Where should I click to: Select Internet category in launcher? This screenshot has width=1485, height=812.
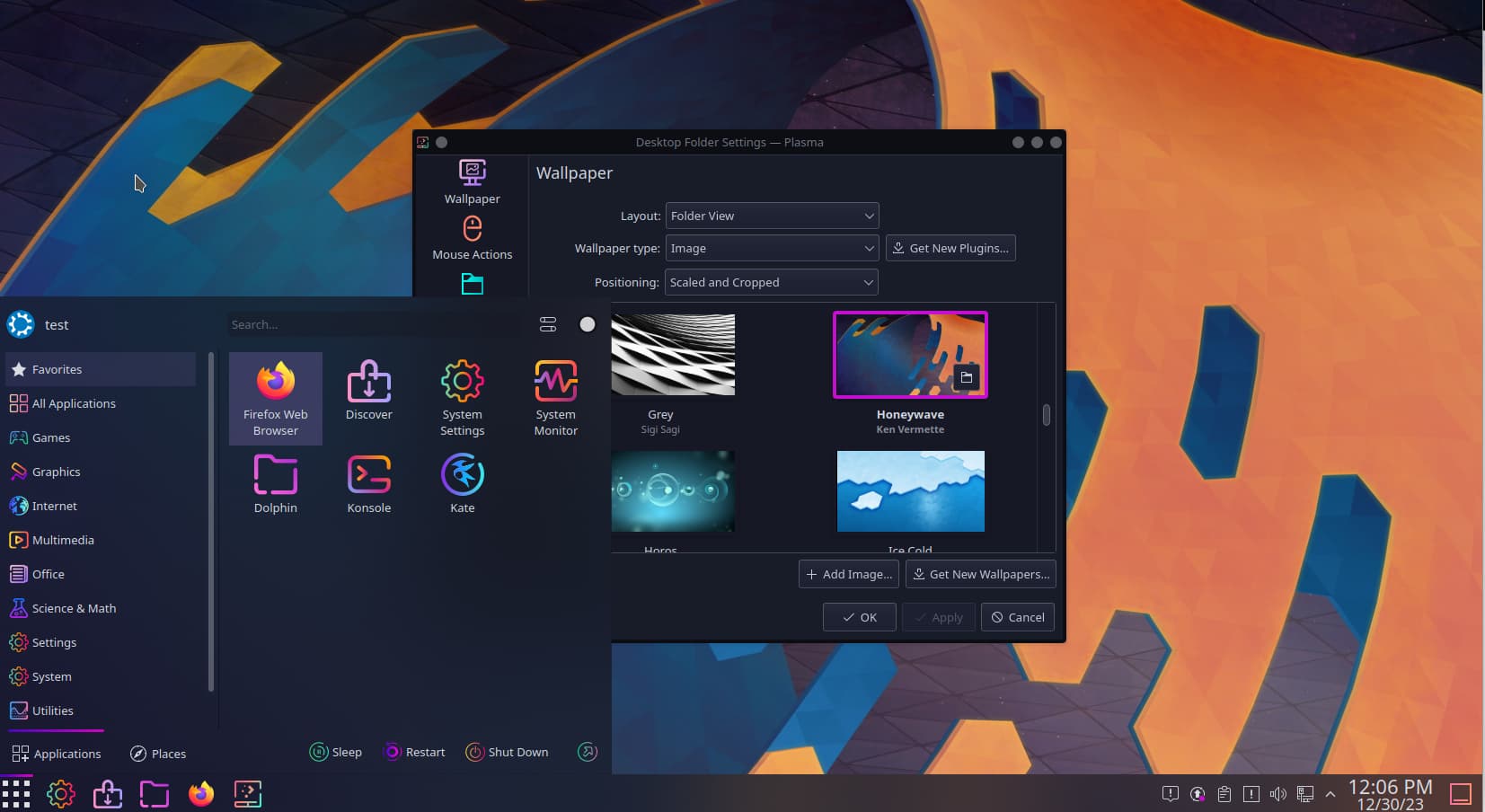[101, 506]
